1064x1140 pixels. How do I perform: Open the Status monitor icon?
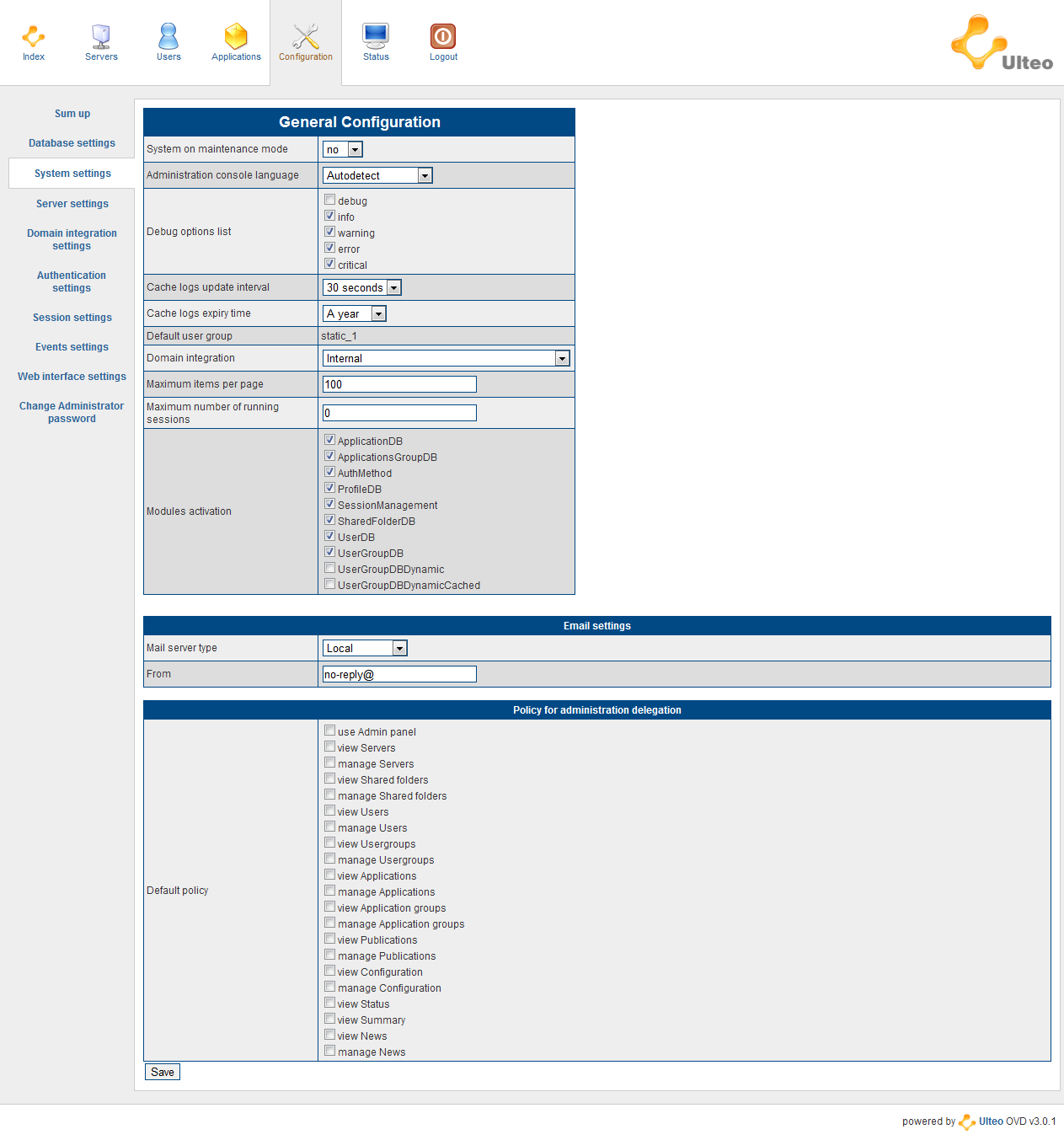click(376, 35)
